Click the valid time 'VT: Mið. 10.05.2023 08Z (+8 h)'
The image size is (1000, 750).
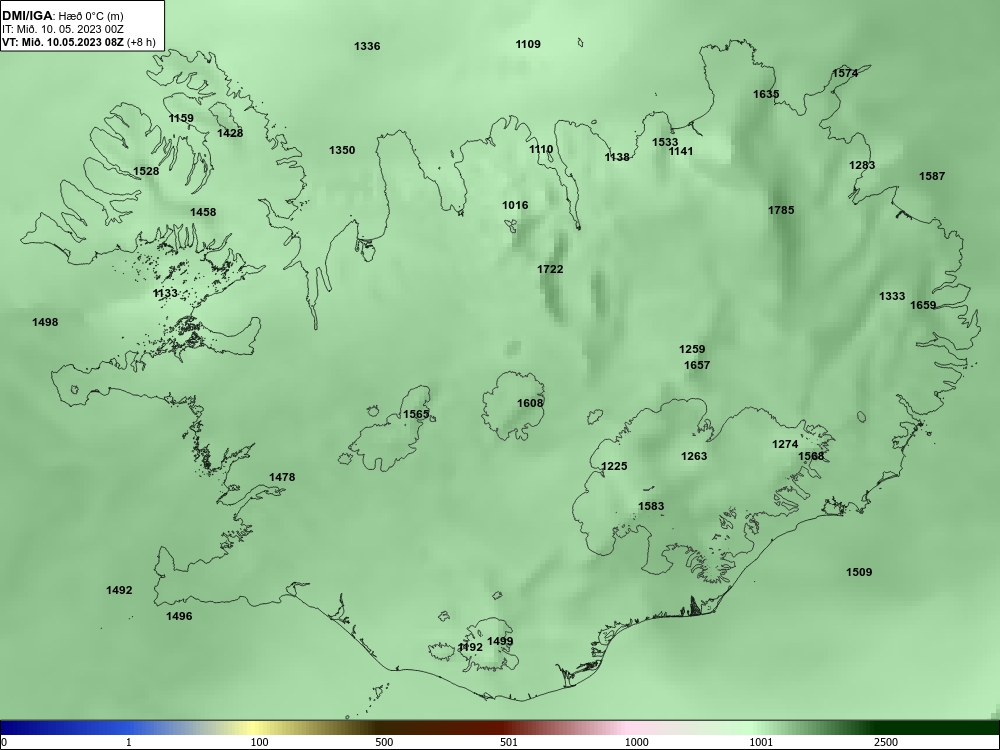coord(78,43)
